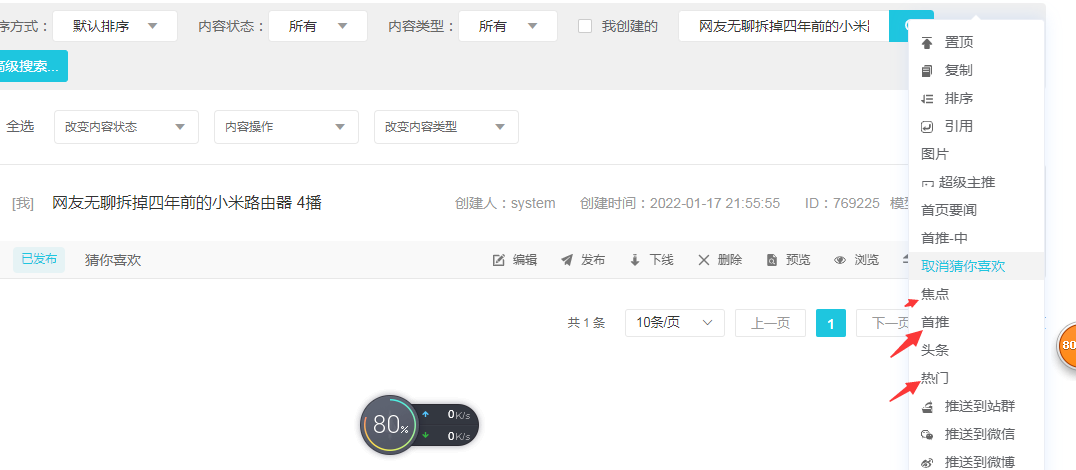This screenshot has width=1076, height=470.
Task: Open the 改变内容状态 dropdown
Action: (x=126, y=127)
